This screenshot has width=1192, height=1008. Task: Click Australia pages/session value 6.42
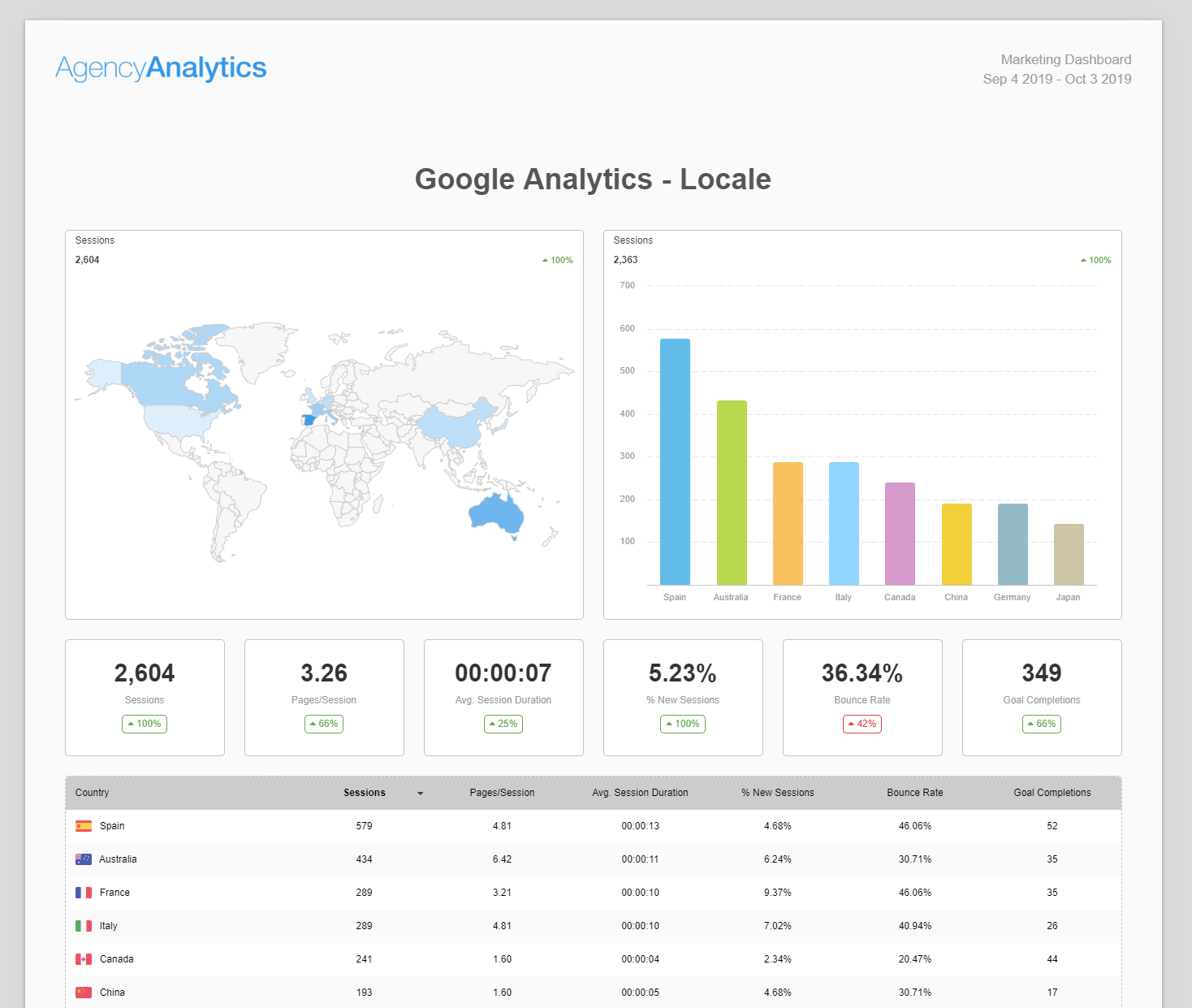(502, 859)
